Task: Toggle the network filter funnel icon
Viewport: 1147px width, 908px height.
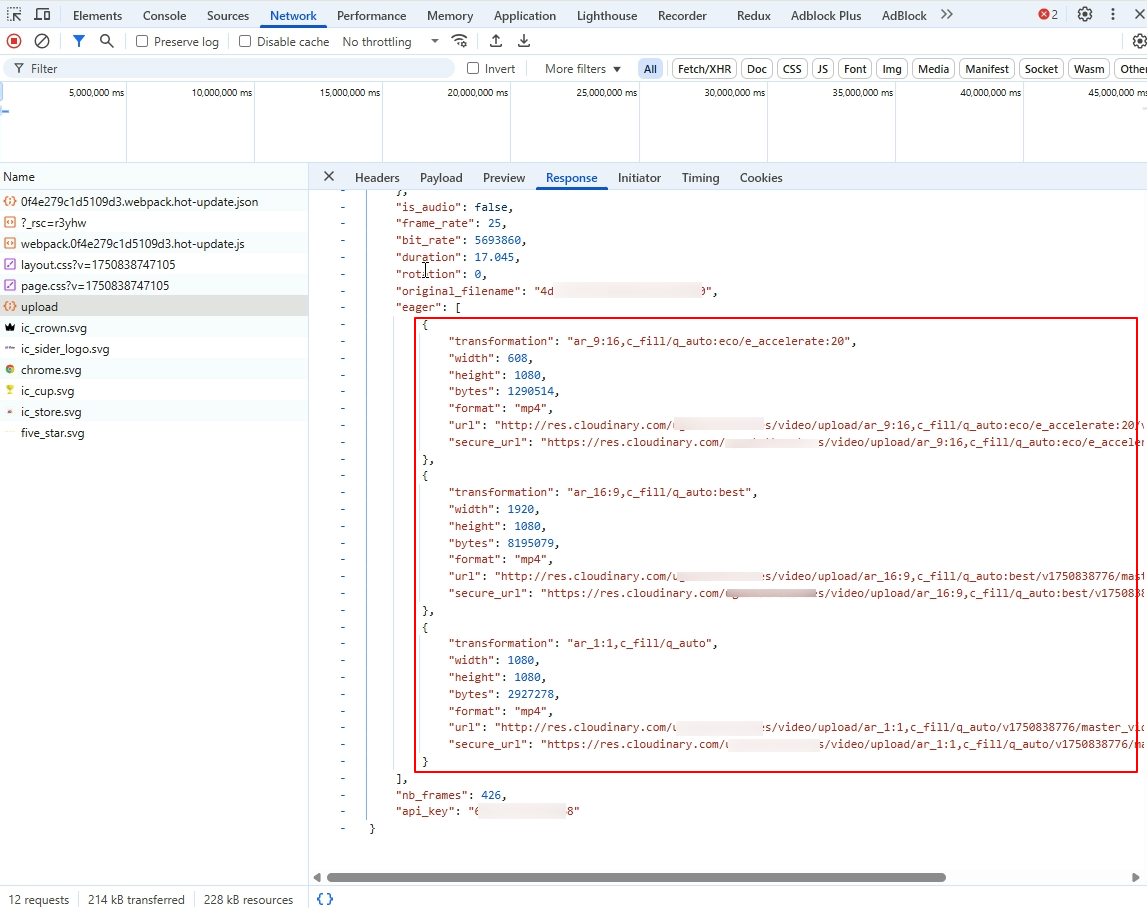Action: coord(79,41)
